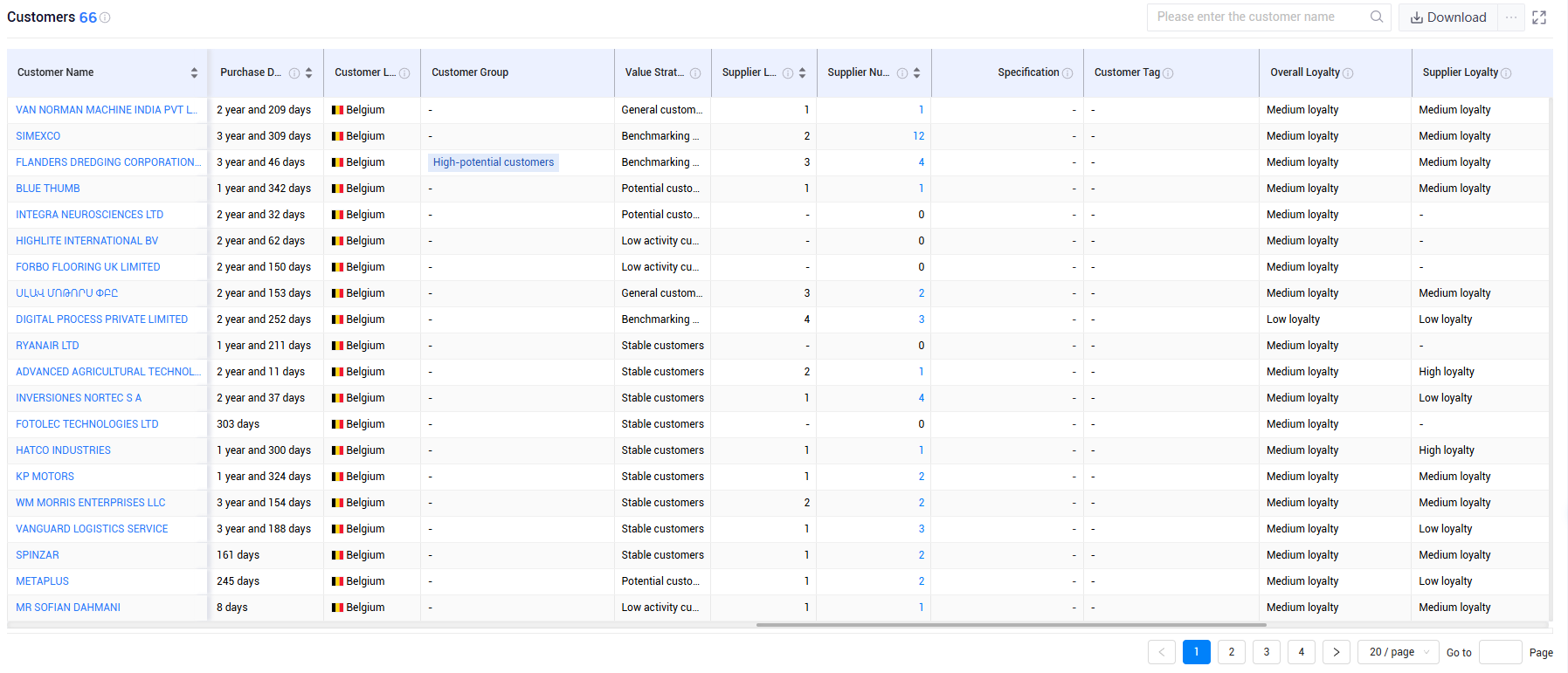Viewport: 1568px width, 673px height.
Task: Open BLUE THUMB customer link
Action: pyautogui.click(x=47, y=189)
